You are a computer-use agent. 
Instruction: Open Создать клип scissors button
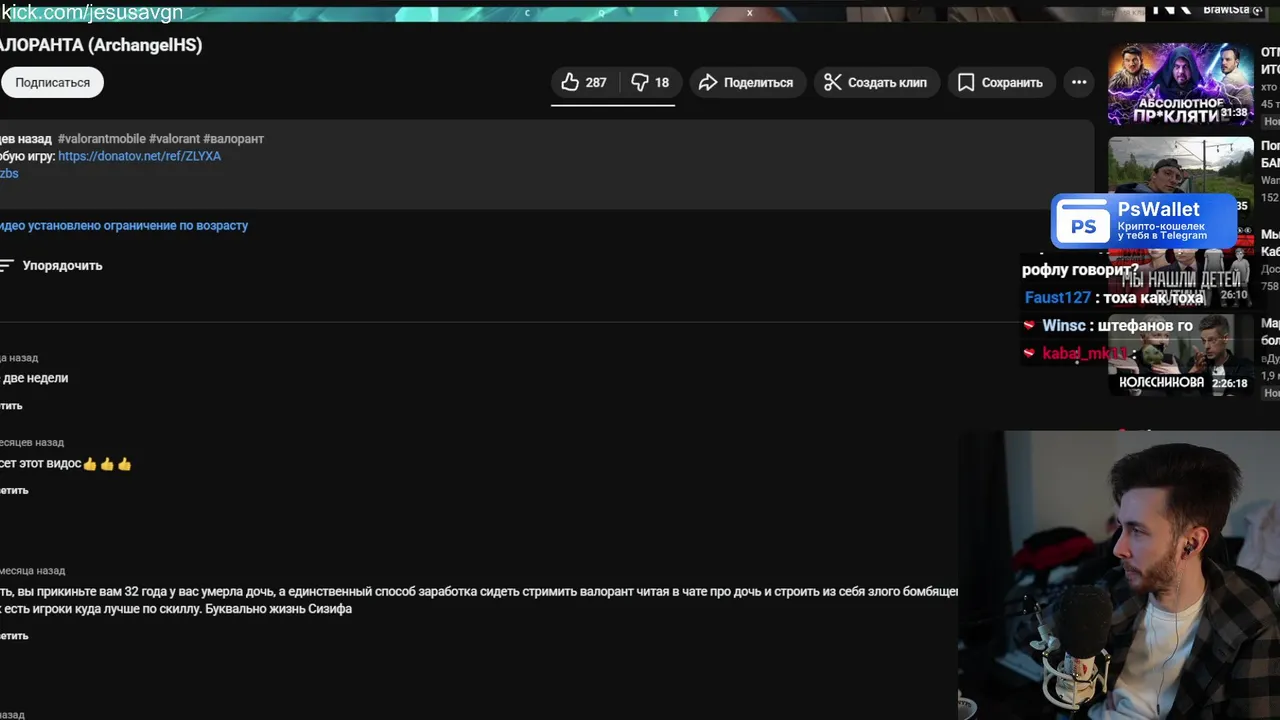click(876, 82)
